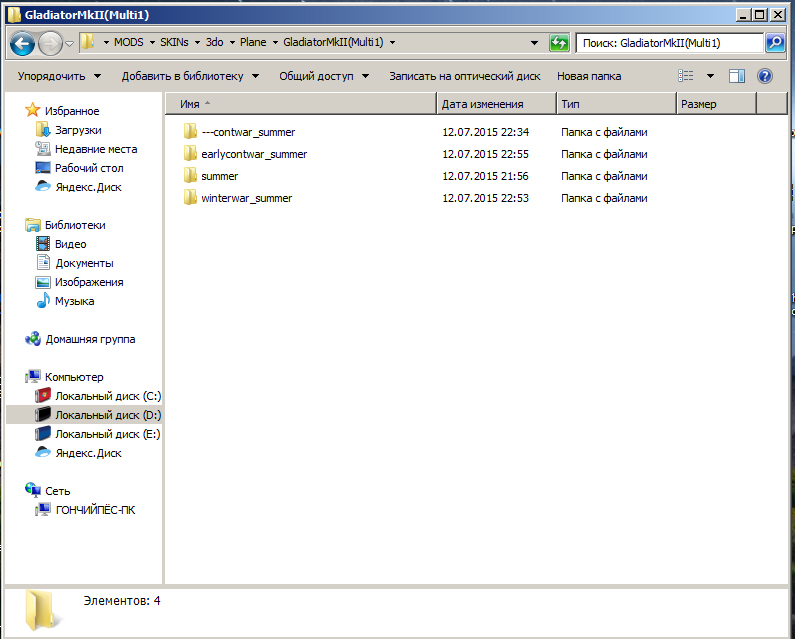
Task: Open the Видео library
Action: coord(70,244)
